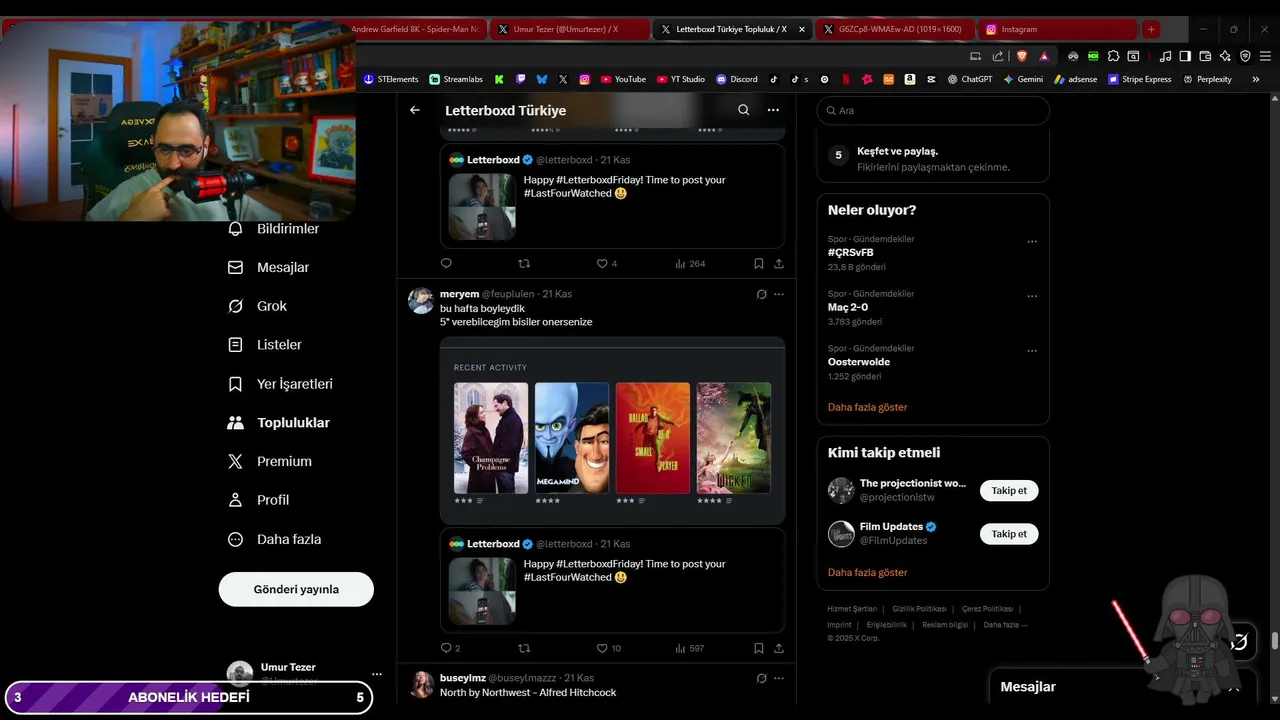Like the upper post with 4 likes
This screenshot has width=1280, height=720.
point(602,264)
